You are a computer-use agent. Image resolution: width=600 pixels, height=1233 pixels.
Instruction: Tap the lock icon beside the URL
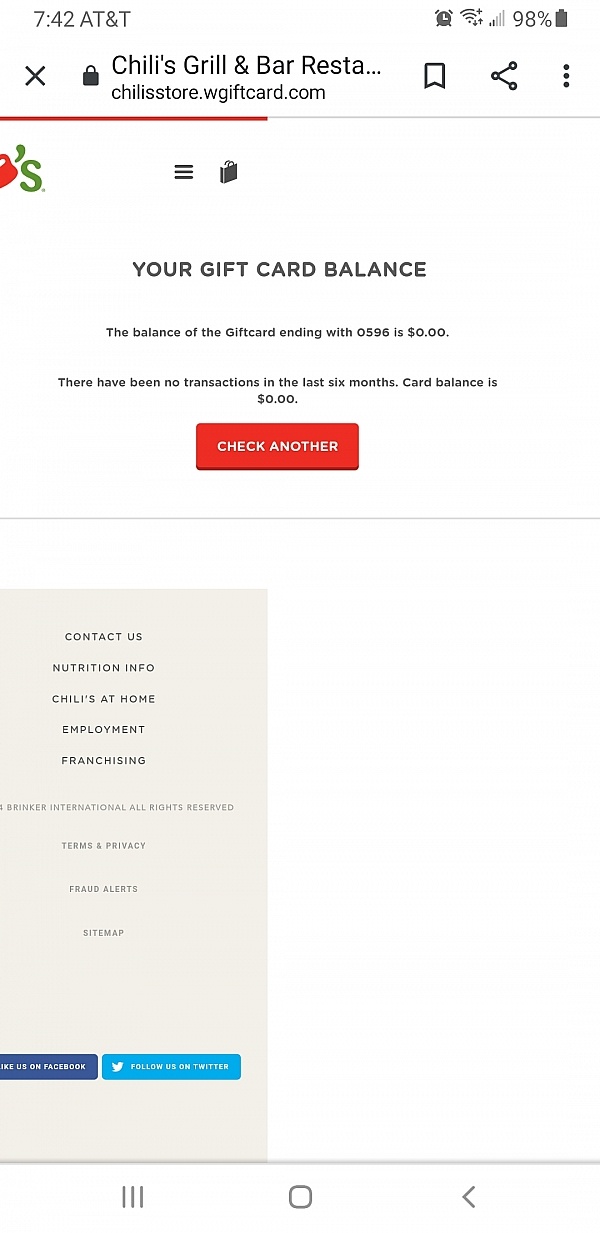tap(90, 76)
